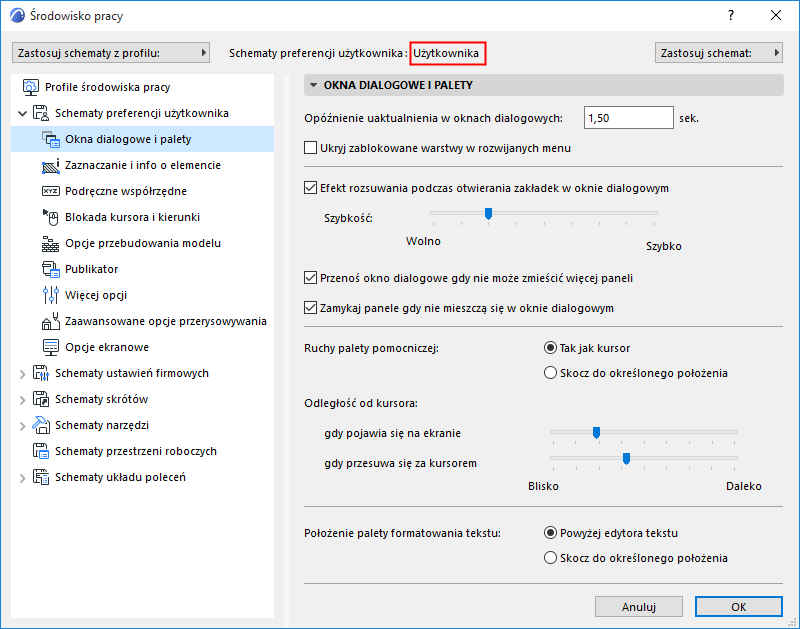The image size is (800, 629).
Task: Click the Opóźnienie uaktualnienia input field
Action: pyautogui.click(x=629, y=118)
